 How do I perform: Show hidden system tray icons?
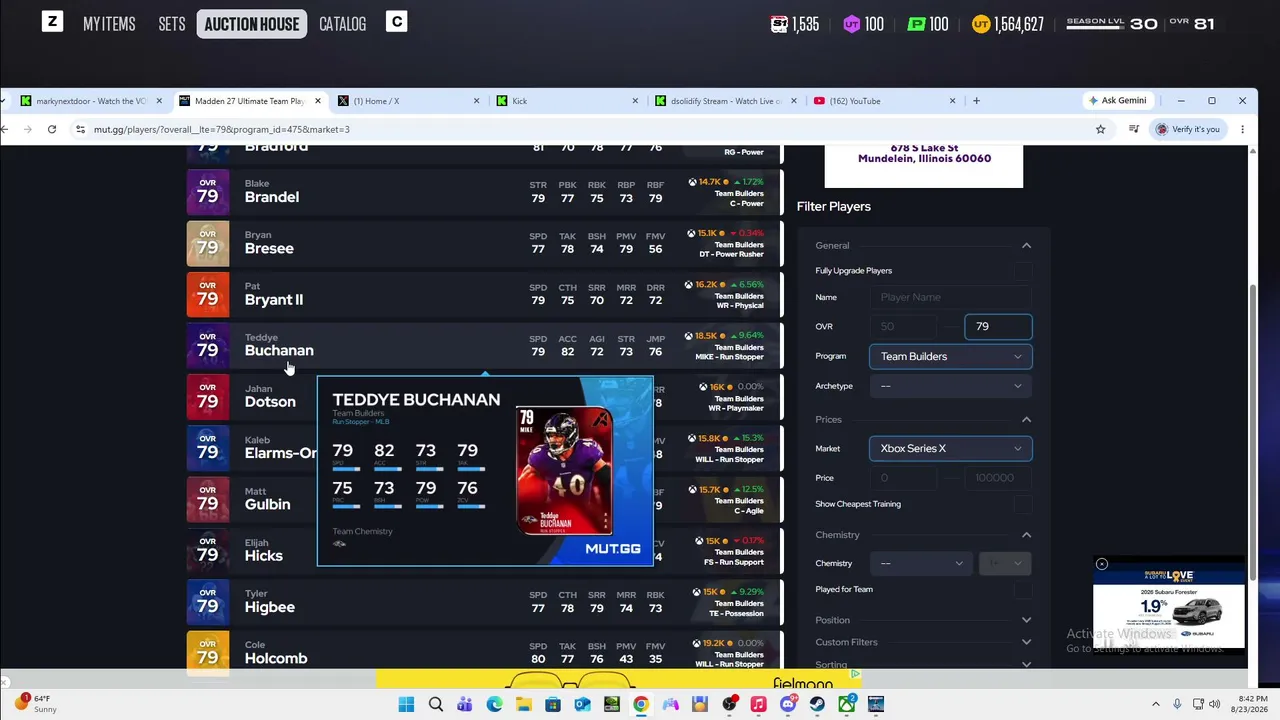(x=1156, y=705)
